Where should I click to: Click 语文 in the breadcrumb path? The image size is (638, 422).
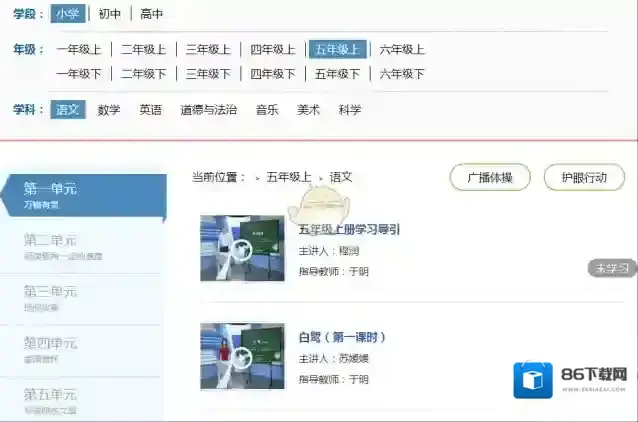[x=341, y=177]
